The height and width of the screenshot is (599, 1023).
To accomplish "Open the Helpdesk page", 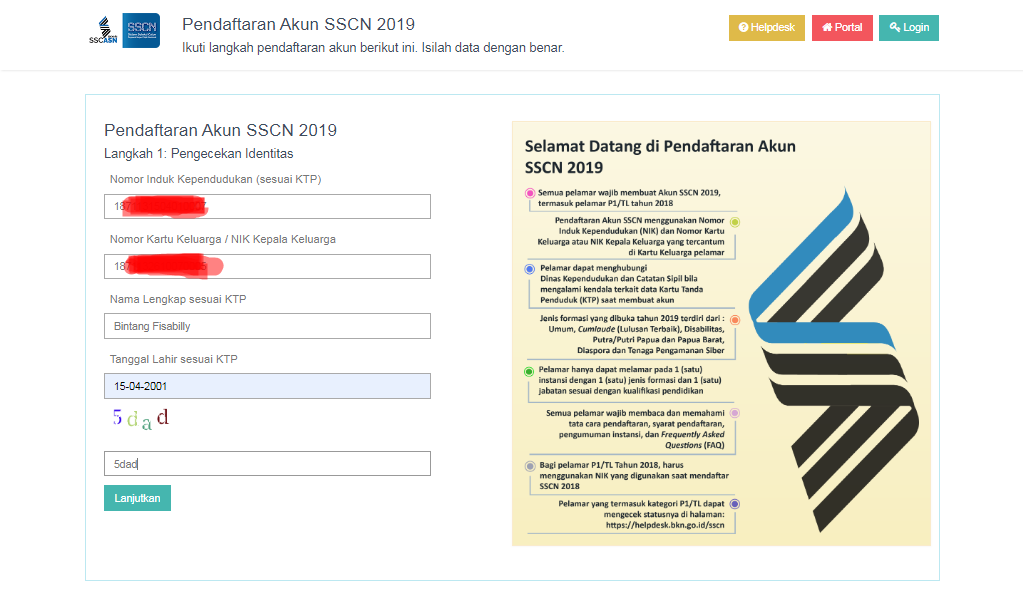I will click(x=766, y=28).
